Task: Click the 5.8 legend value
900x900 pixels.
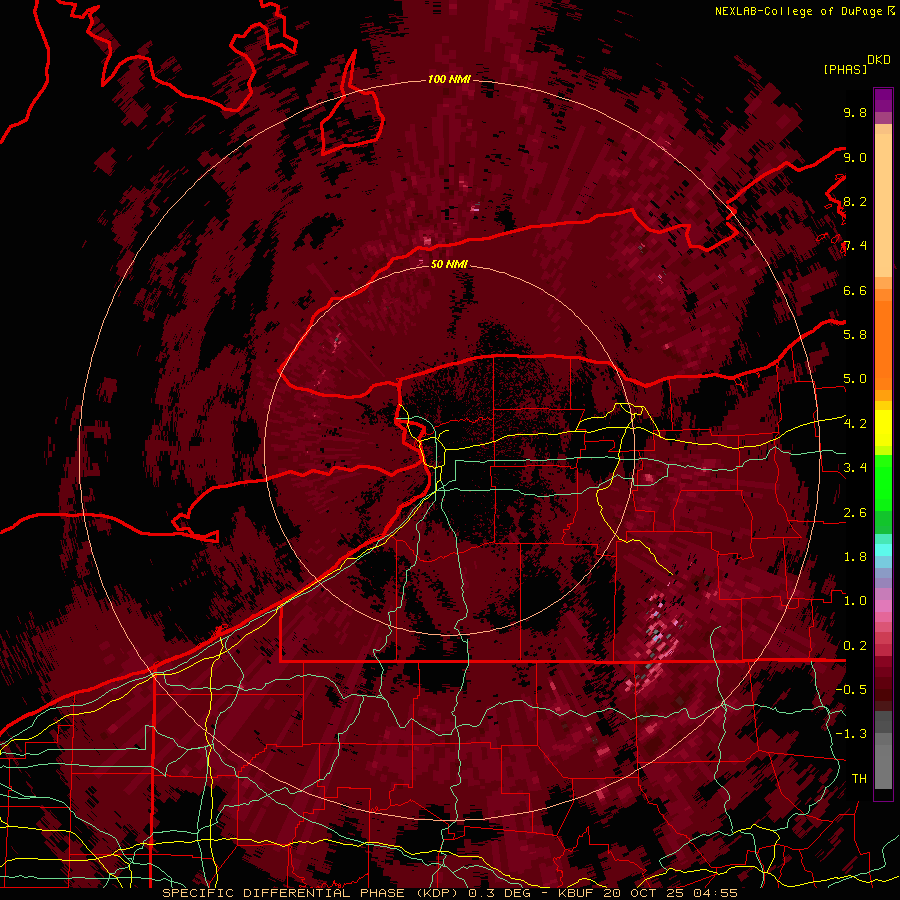Action: point(855,335)
